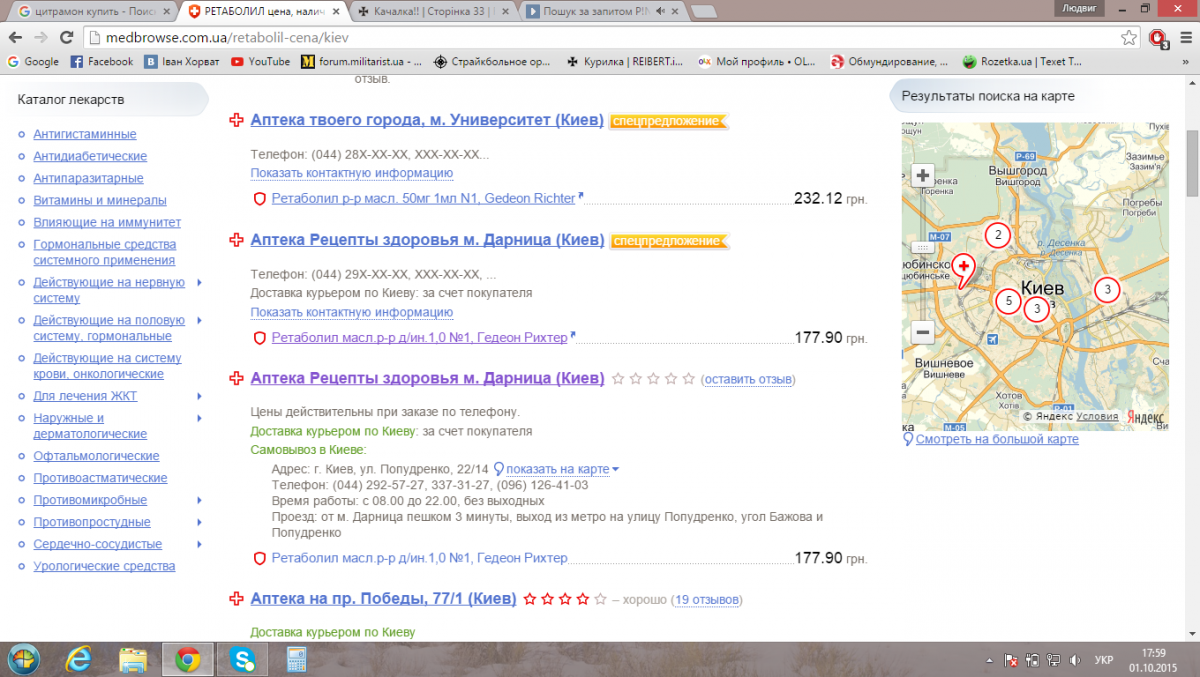Image resolution: width=1200 pixels, height=677 pixels.
Task: Reload the page in Chrome
Action: point(67,37)
